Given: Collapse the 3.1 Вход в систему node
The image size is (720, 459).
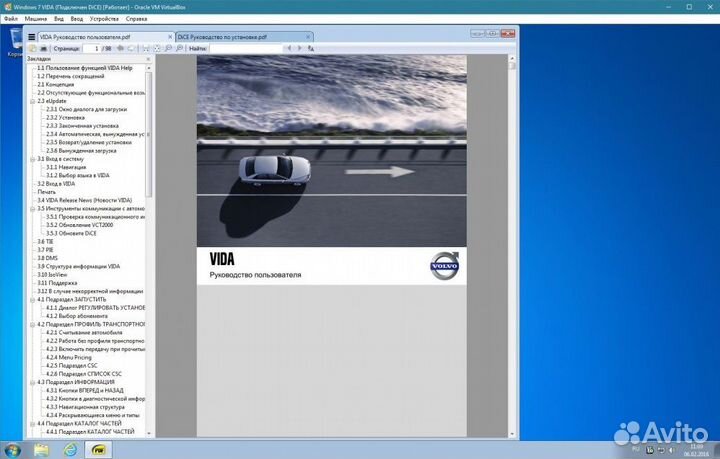Looking at the screenshot, I should pos(34,158).
